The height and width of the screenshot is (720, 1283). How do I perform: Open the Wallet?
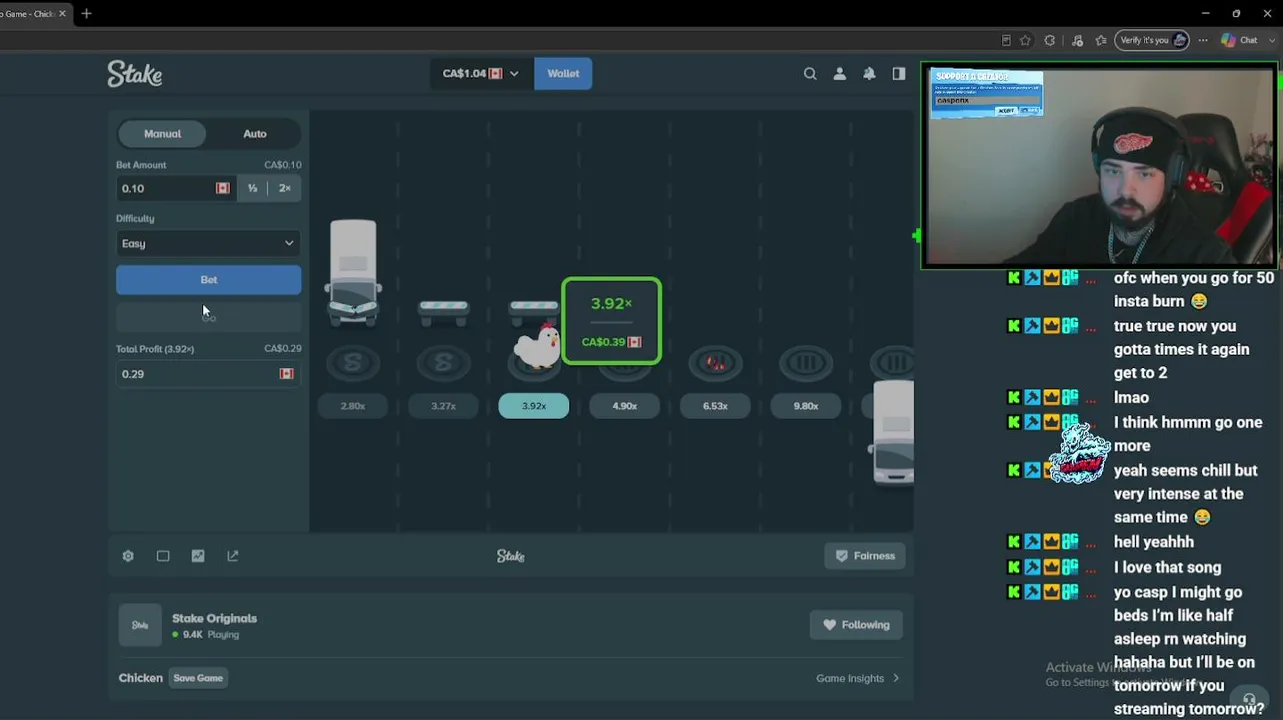click(x=563, y=73)
